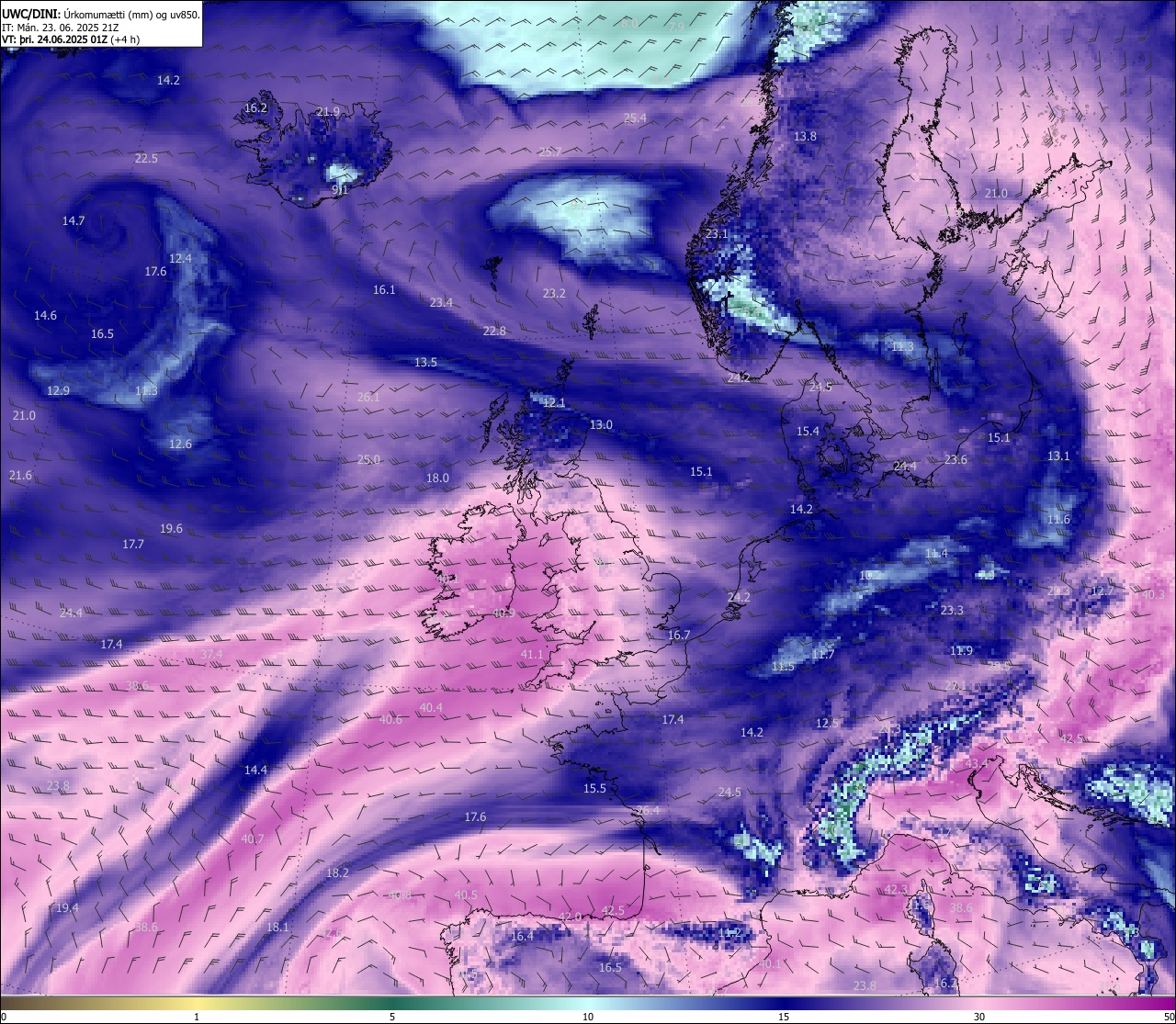The image size is (1176, 1024).
Task: Click the 40.4 value label
Action: (431, 708)
